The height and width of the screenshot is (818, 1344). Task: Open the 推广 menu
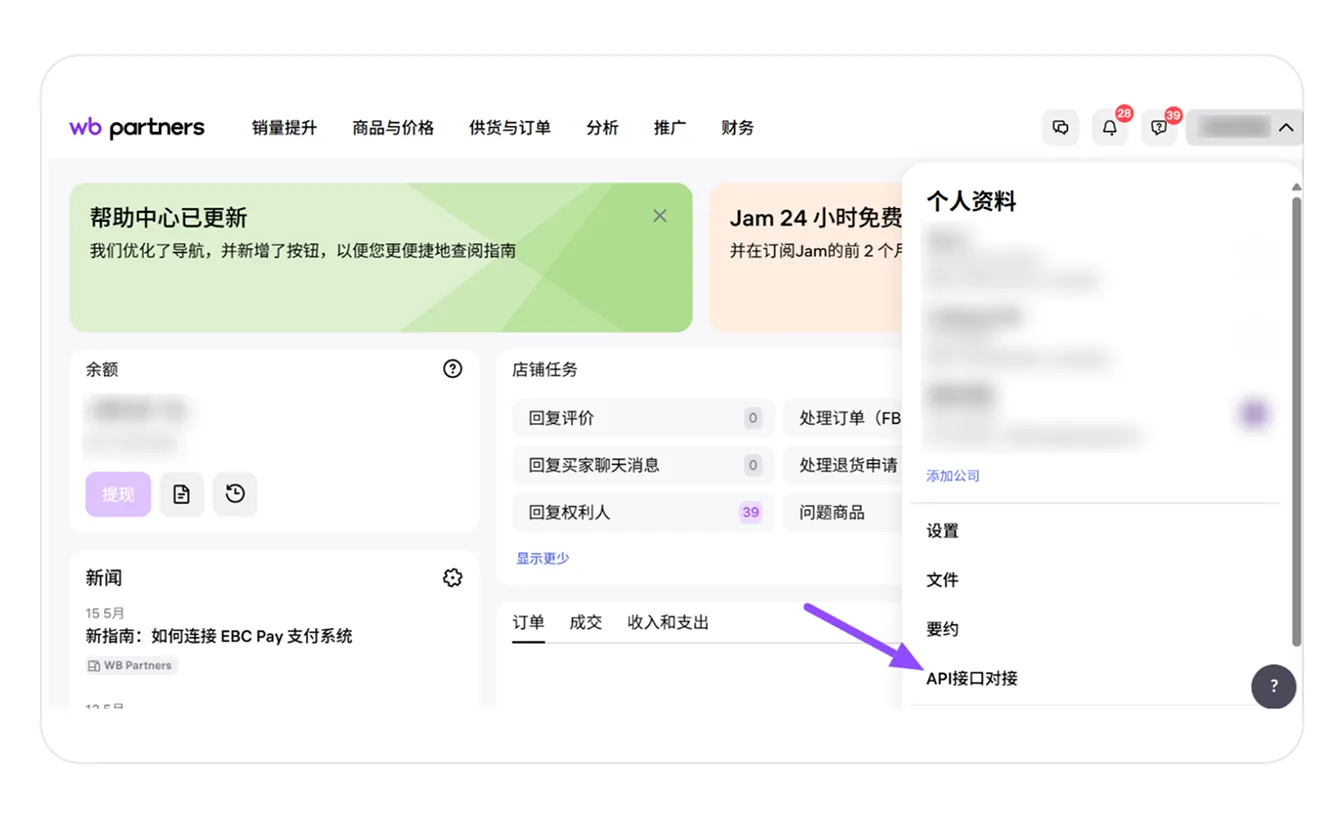[670, 128]
